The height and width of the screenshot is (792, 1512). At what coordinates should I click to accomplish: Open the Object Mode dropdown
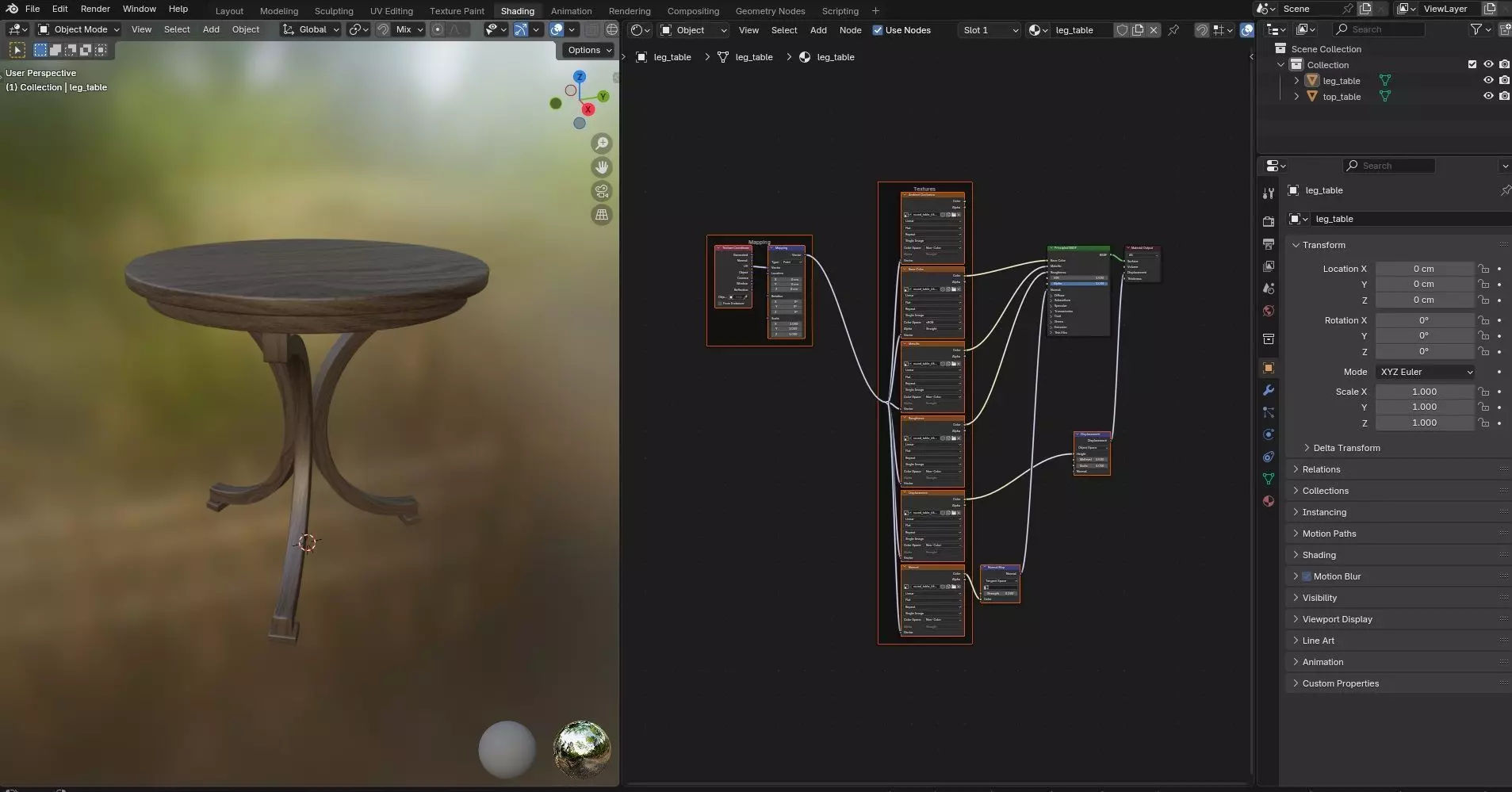click(79, 29)
